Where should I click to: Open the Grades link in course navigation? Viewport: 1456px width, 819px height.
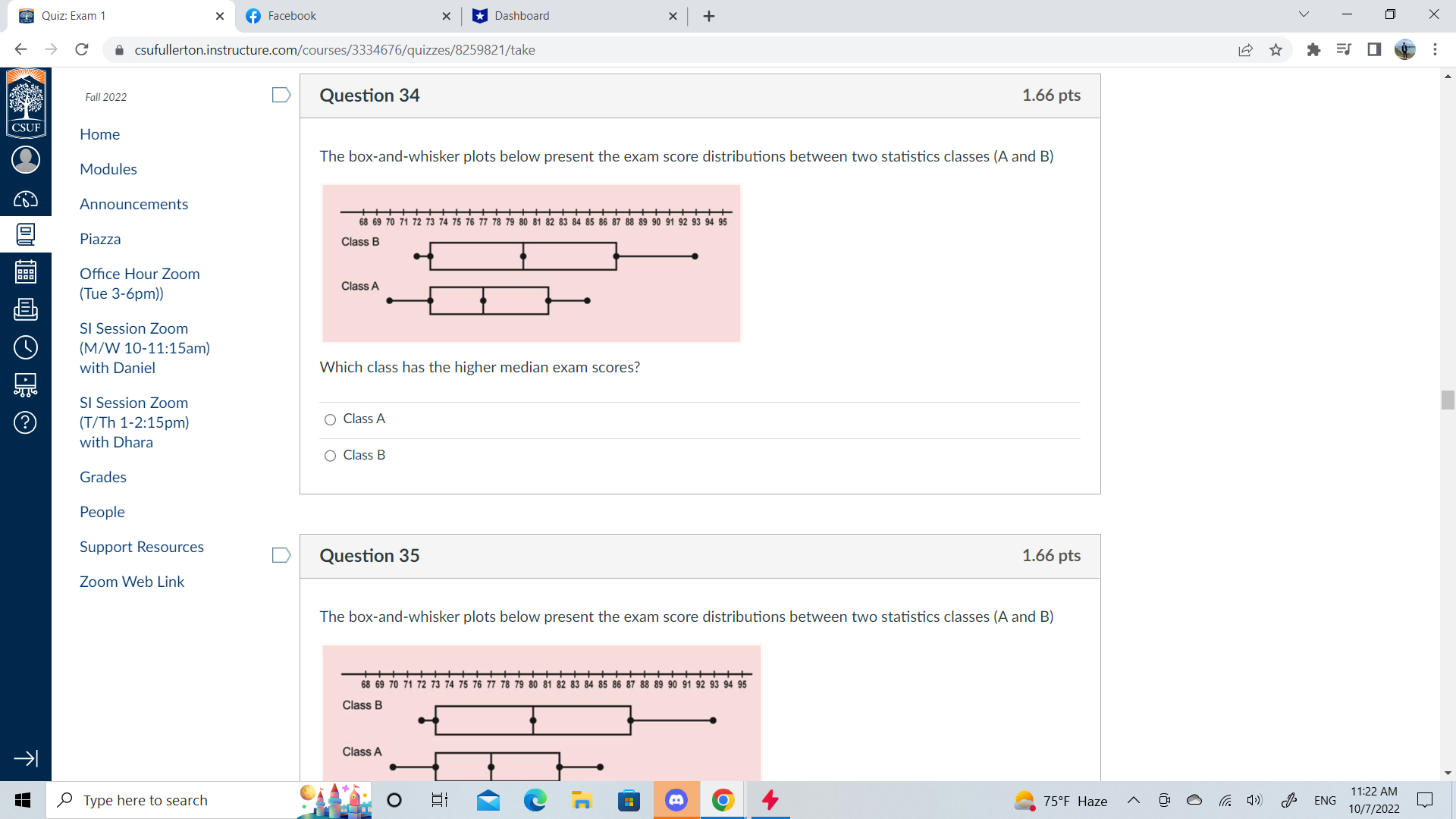[x=102, y=476]
